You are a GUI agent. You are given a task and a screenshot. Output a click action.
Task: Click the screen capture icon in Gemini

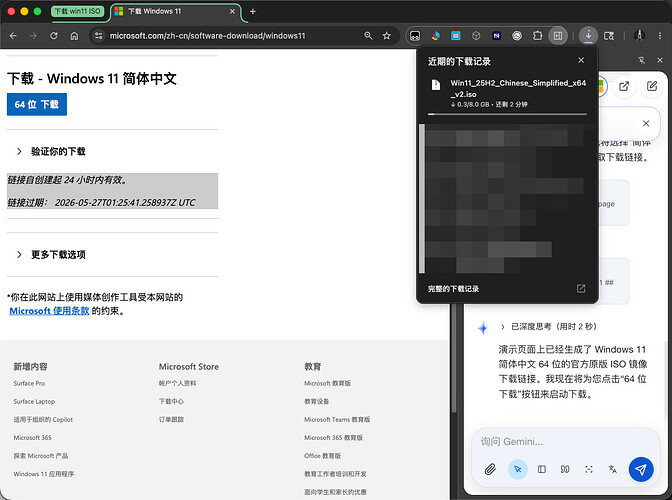(589, 469)
